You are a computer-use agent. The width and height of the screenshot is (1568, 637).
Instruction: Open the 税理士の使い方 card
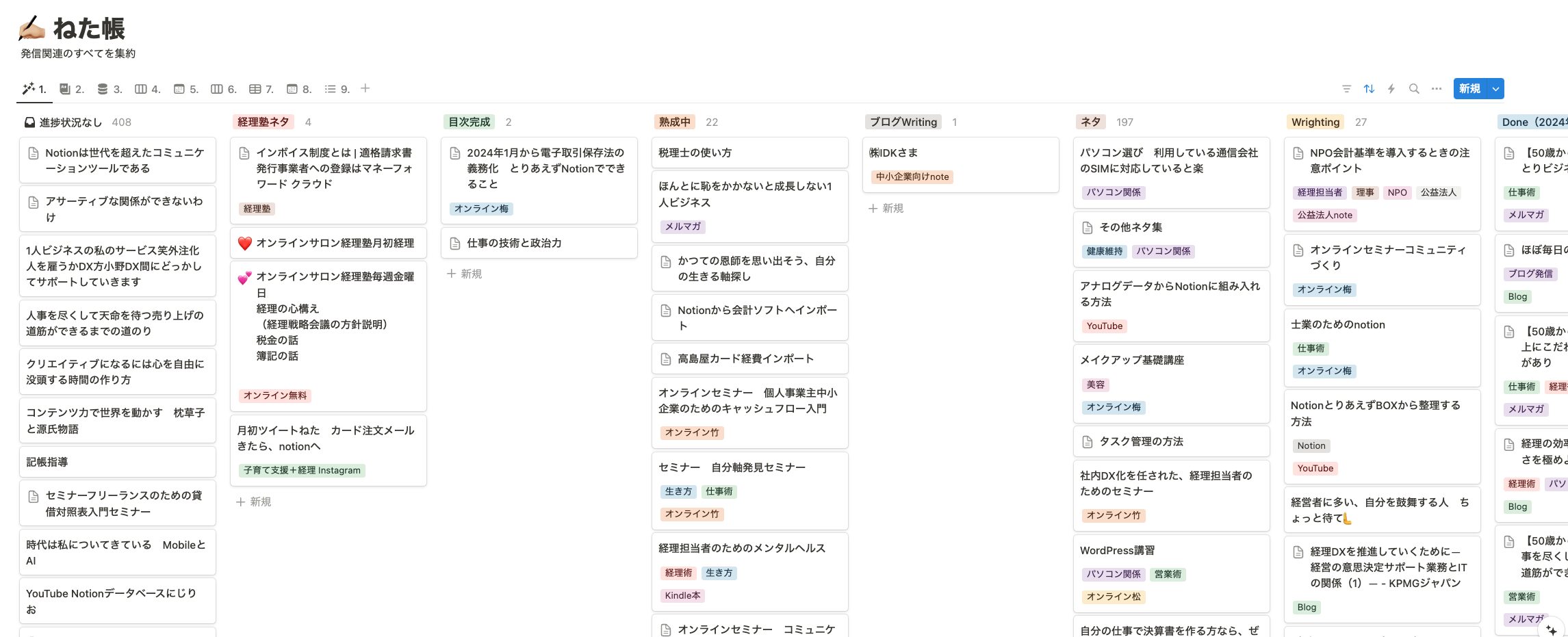[x=750, y=153]
